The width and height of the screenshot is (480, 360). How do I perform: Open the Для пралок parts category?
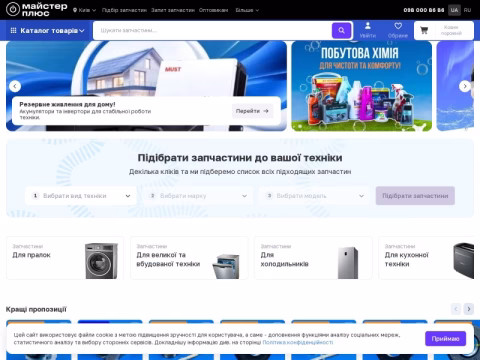[x=65, y=258]
